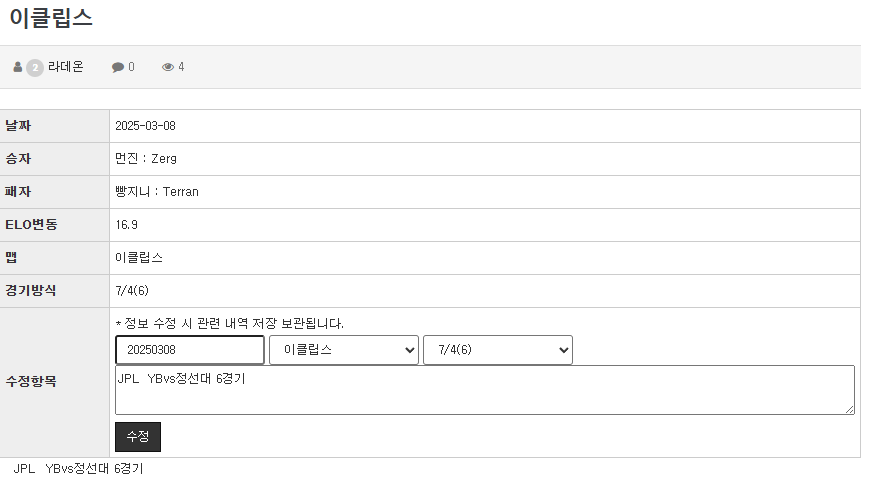Click the 이클립스 page title
The width and height of the screenshot is (869, 481).
click(51, 18)
